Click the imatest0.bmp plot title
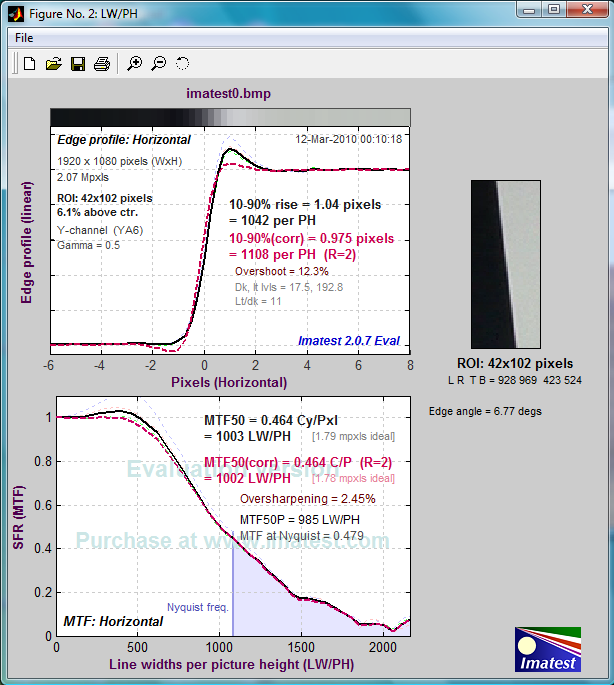The width and height of the screenshot is (614, 685). [x=229, y=94]
